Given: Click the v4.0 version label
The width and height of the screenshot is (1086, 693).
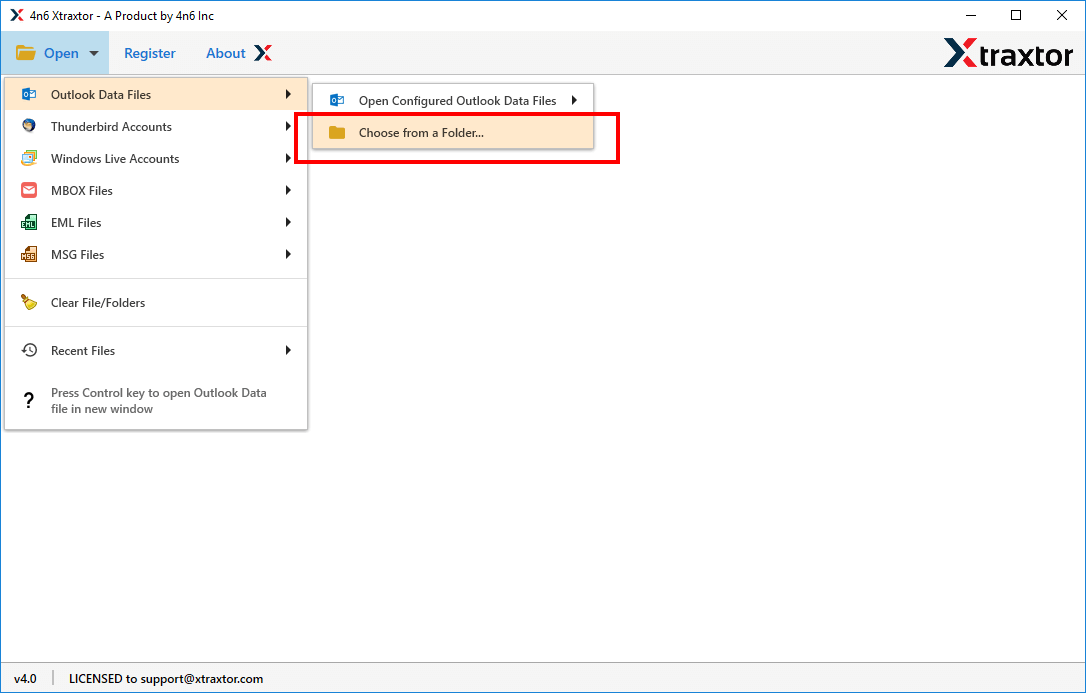Looking at the screenshot, I should 26,678.
